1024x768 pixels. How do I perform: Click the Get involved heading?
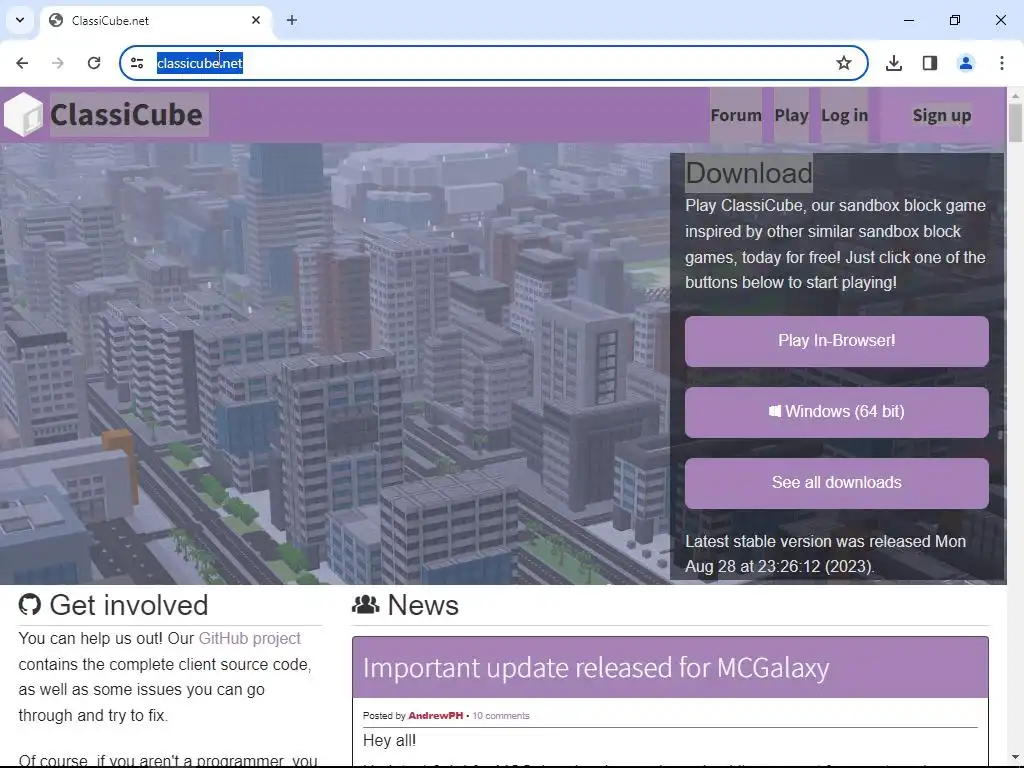129,605
